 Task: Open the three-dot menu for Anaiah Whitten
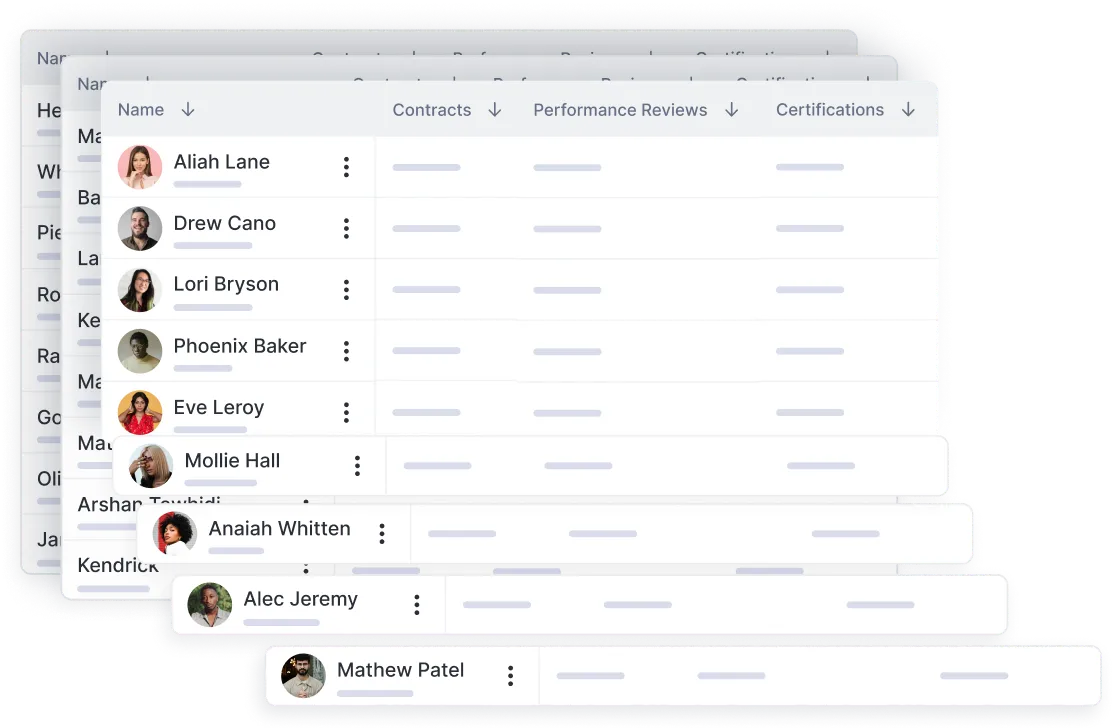(381, 534)
